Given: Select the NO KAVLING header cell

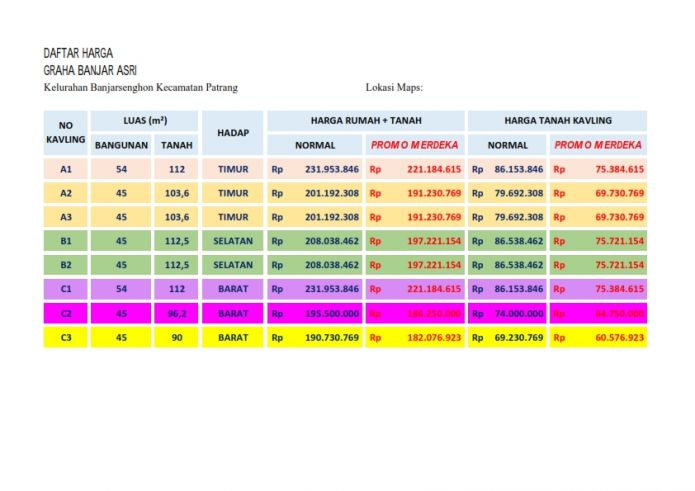Looking at the screenshot, I should pyautogui.click(x=66, y=133).
